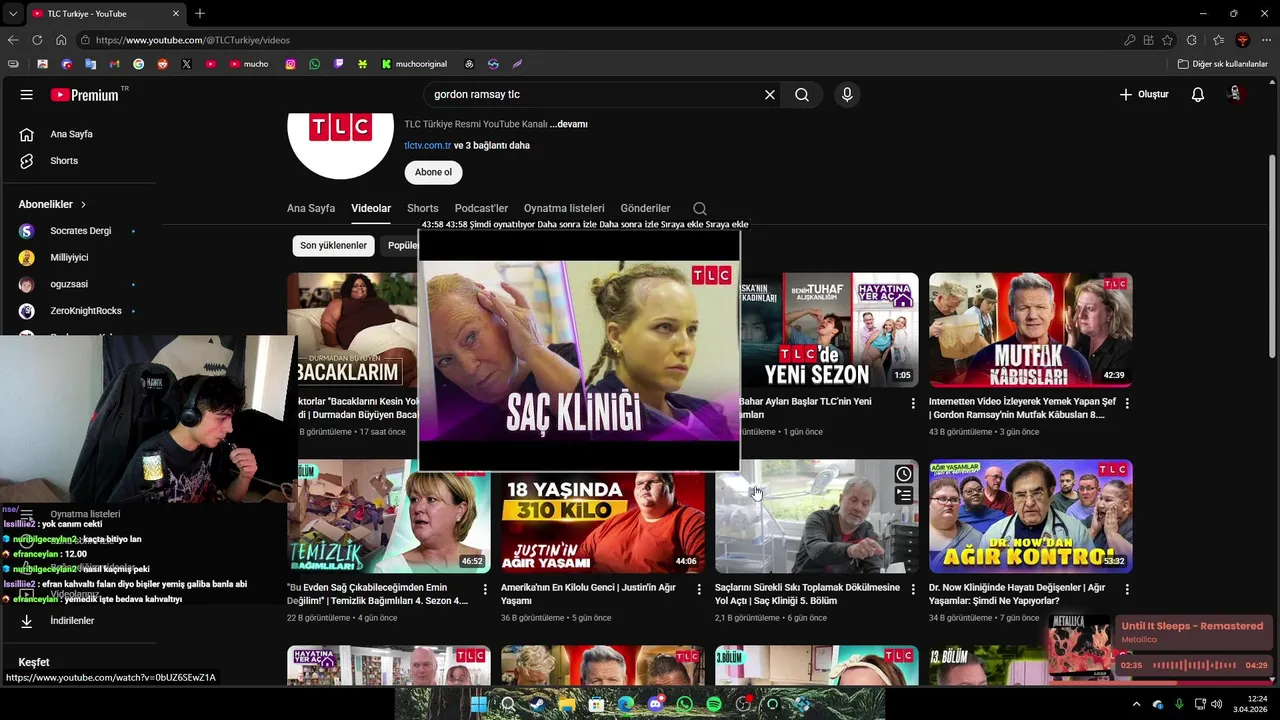Screen dimensions: 1280x720
Task: Click the gordon ramsay tlc search field
Action: point(595,94)
